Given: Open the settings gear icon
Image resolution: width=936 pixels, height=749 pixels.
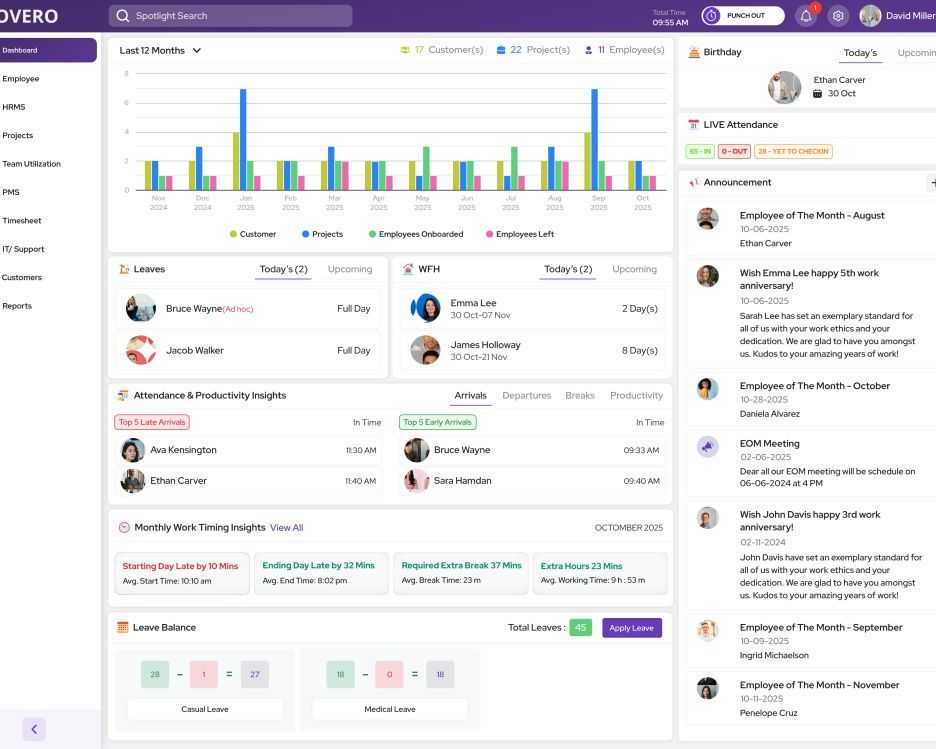Looking at the screenshot, I should point(838,16).
